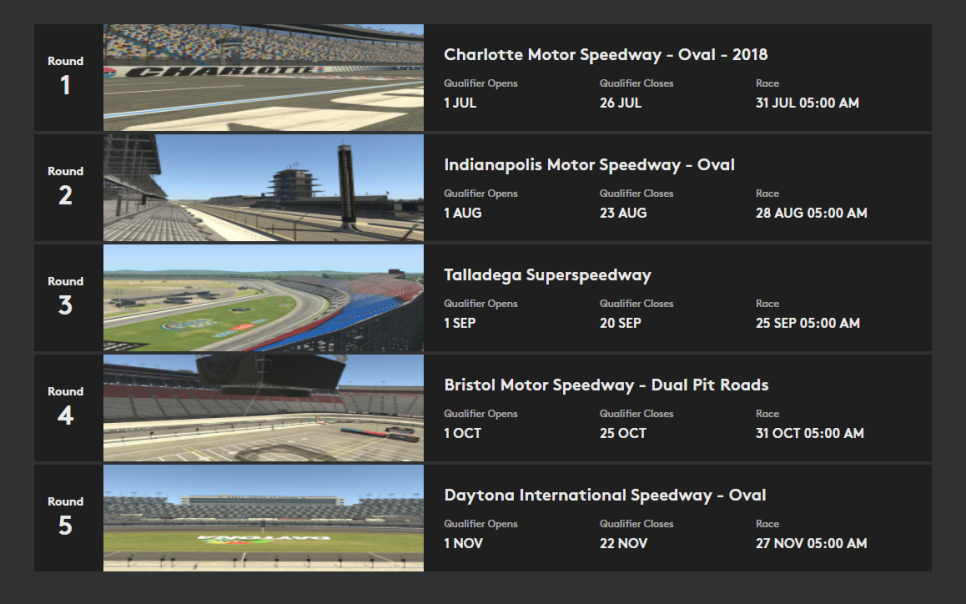Click qualifier opens date '1 JUL'
This screenshot has height=604, width=966.
click(x=460, y=103)
